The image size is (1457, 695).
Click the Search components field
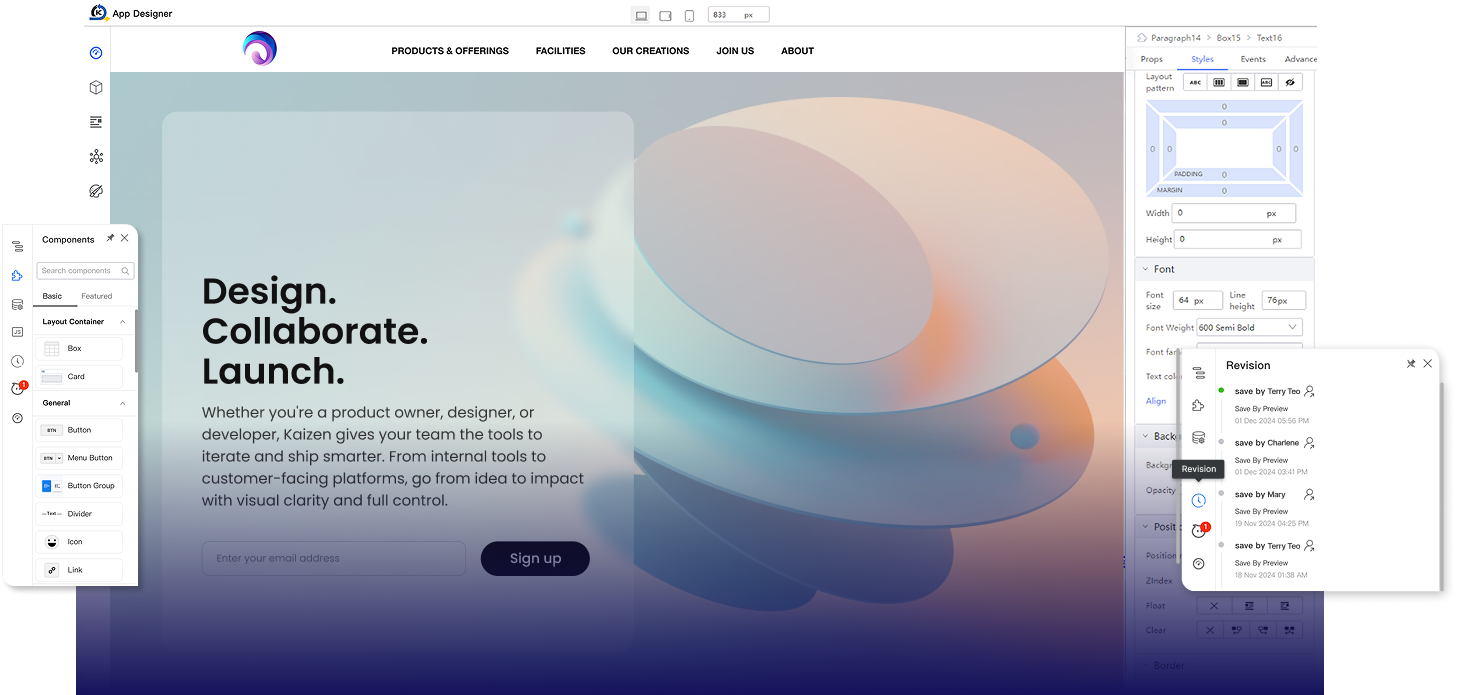click(x=85, y=271)
